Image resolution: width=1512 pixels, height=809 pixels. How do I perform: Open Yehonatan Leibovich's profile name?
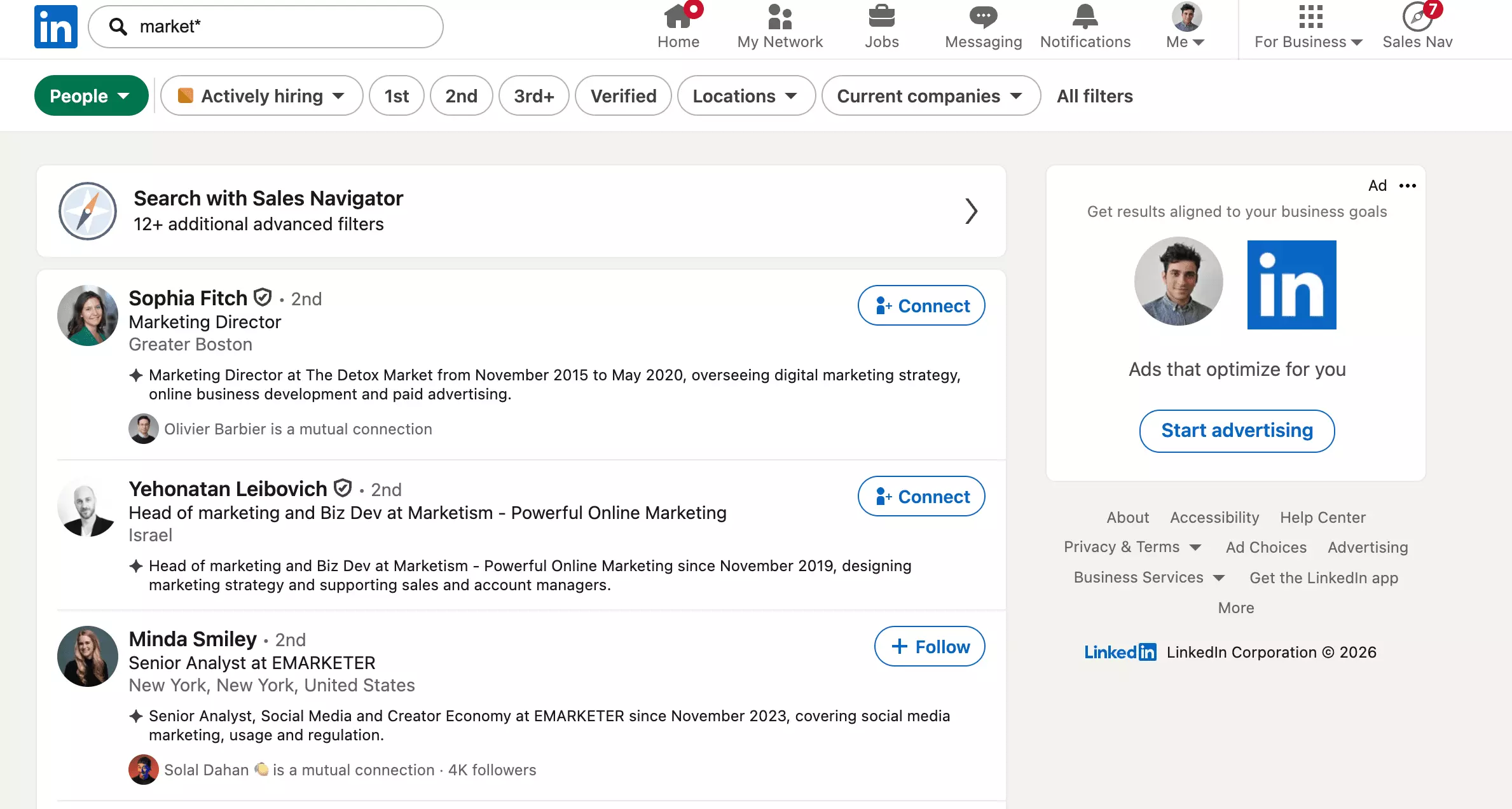(228, 488)
